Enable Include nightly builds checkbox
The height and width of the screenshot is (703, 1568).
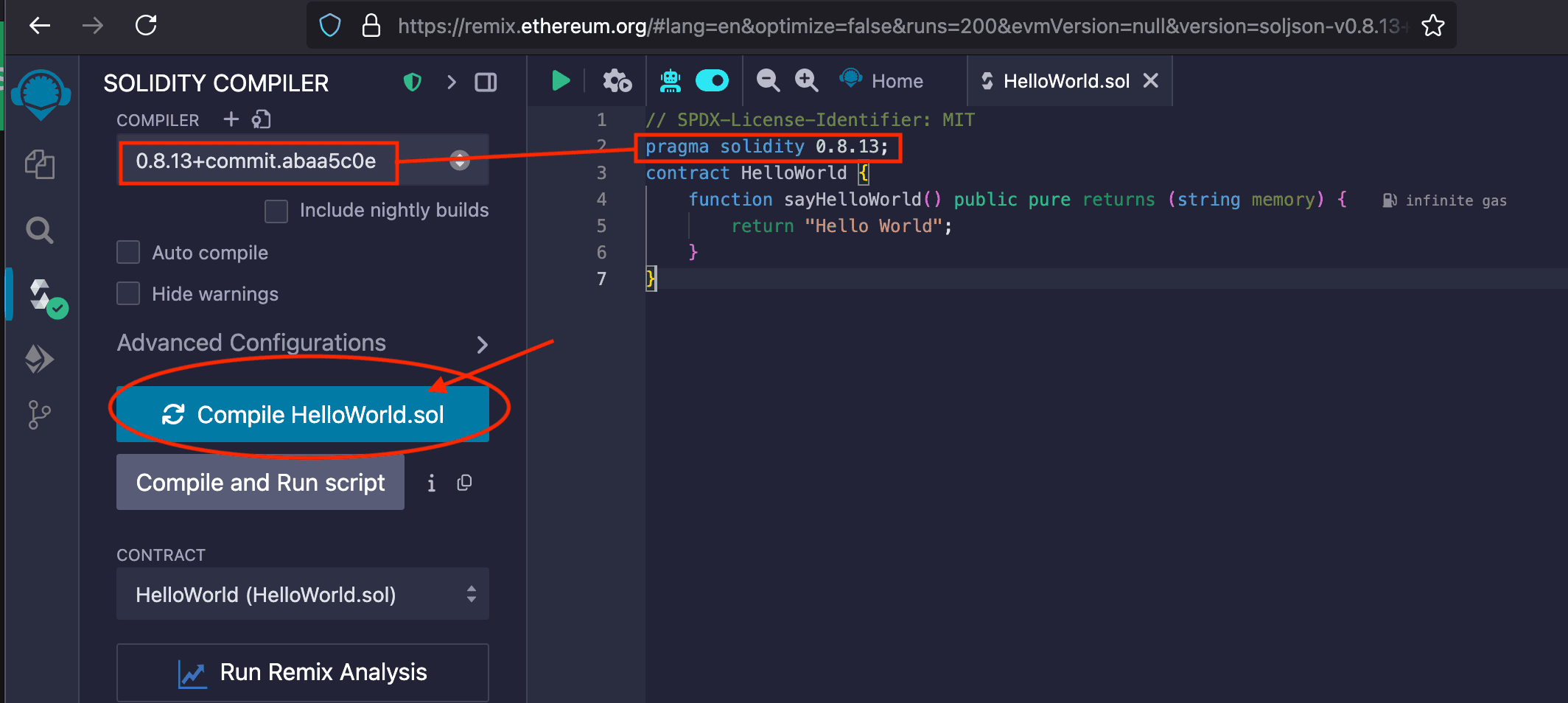[x=276, y=211]
